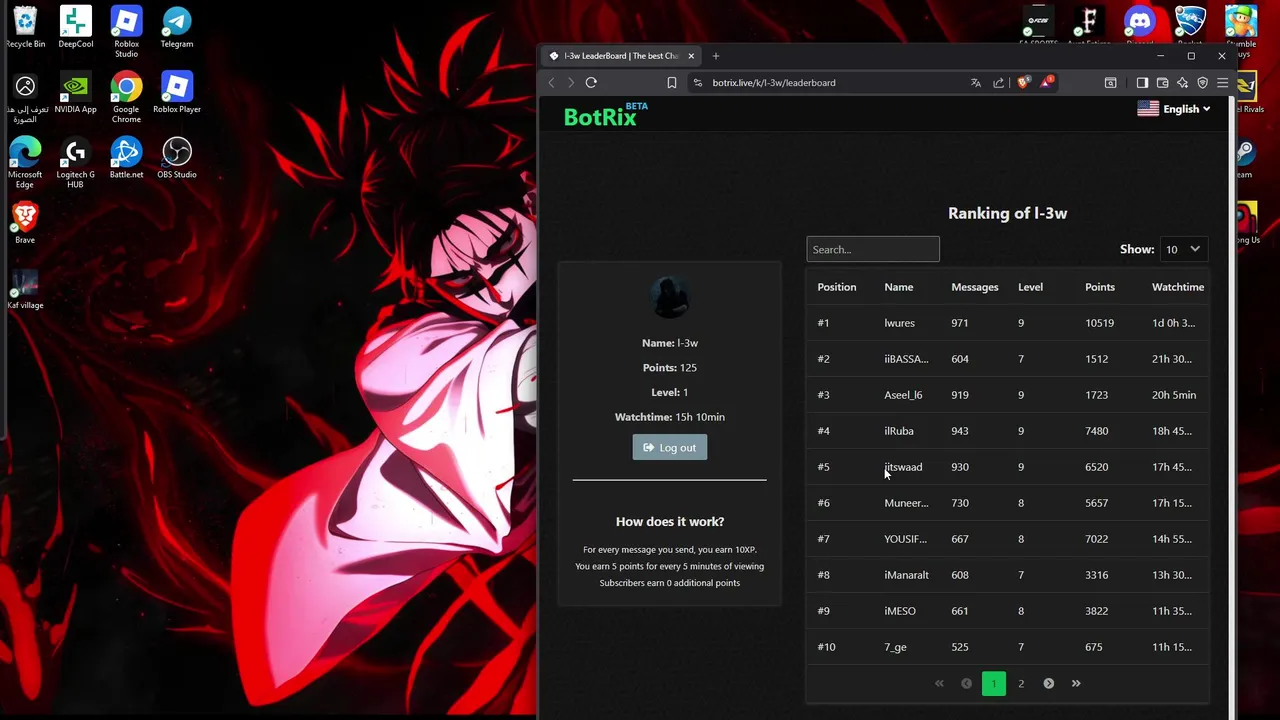Select the name ilRuba
Screen dimensions: 1280x720
click(x=899, y=431)
